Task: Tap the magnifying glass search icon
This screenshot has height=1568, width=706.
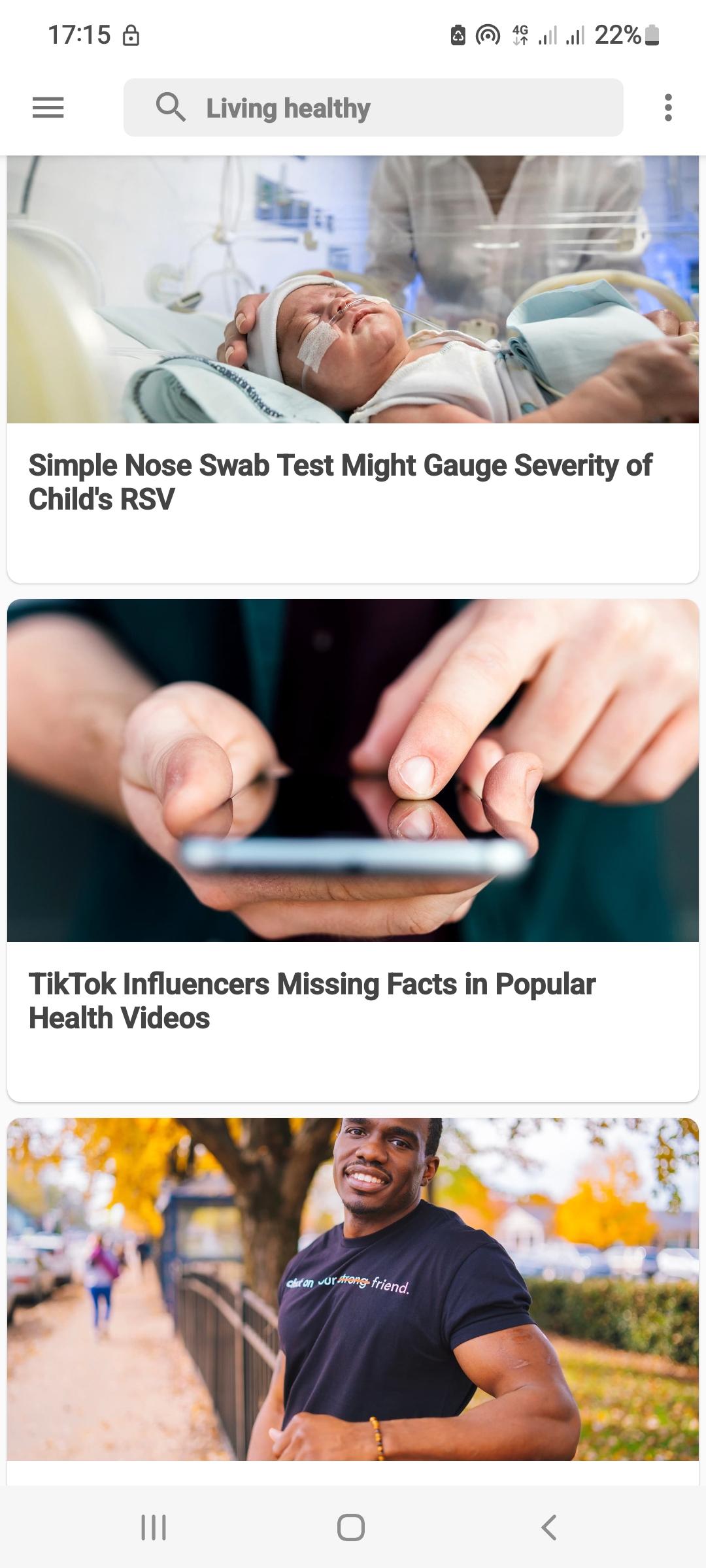Action: (x=171, y=107)
